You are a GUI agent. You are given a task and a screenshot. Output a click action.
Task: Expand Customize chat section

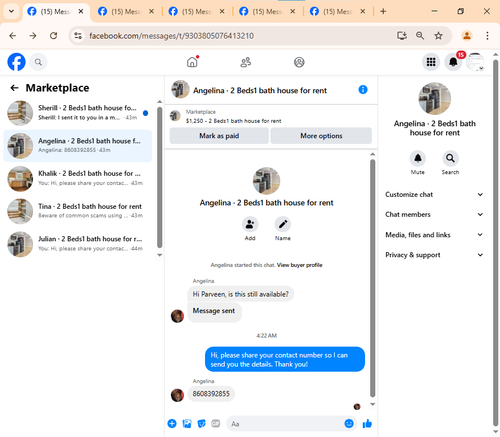434,195
